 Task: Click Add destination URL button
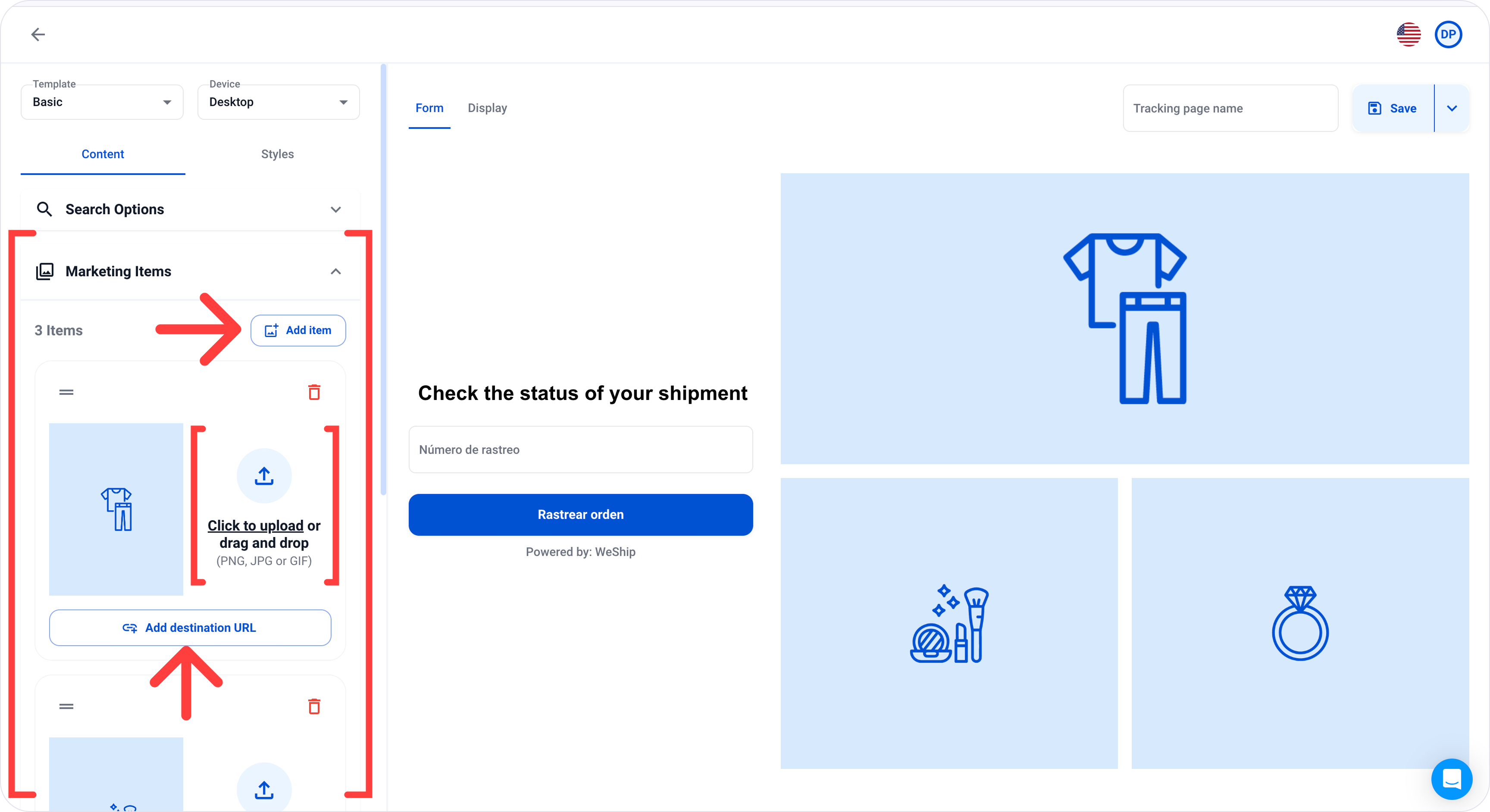190,628
